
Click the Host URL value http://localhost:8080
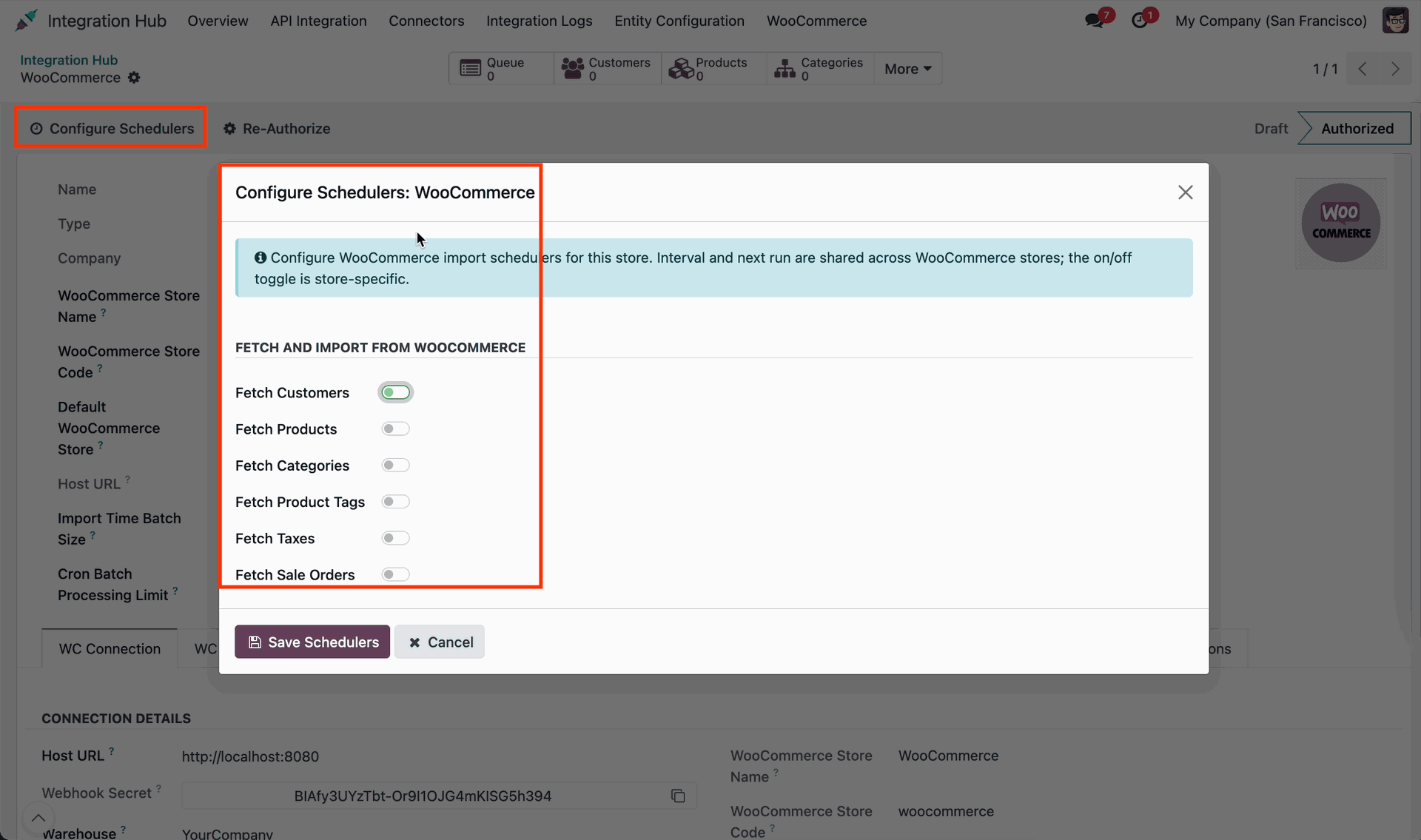point(250,756)
